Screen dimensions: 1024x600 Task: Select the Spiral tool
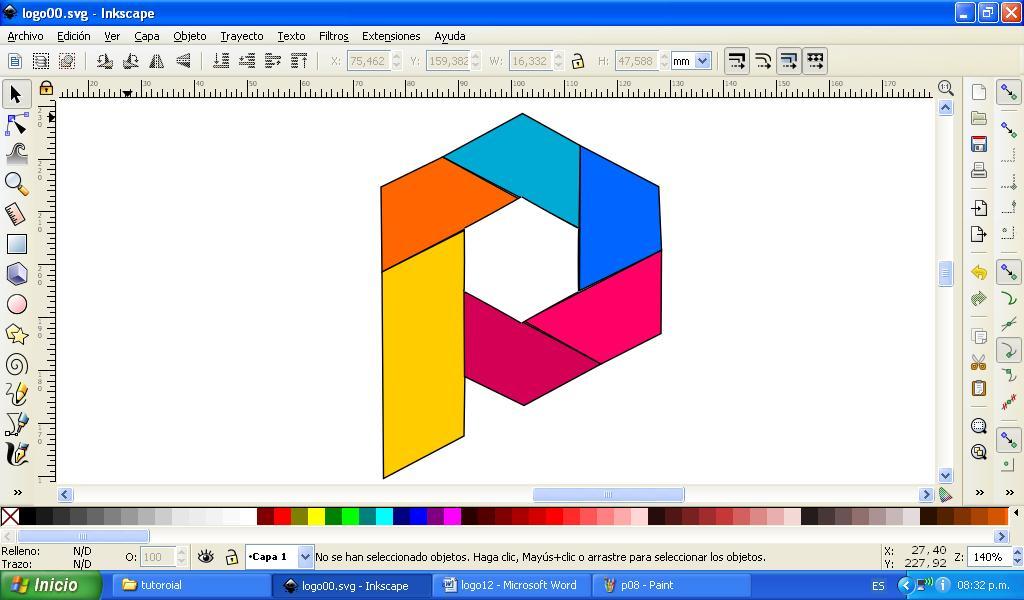point(16,364)
